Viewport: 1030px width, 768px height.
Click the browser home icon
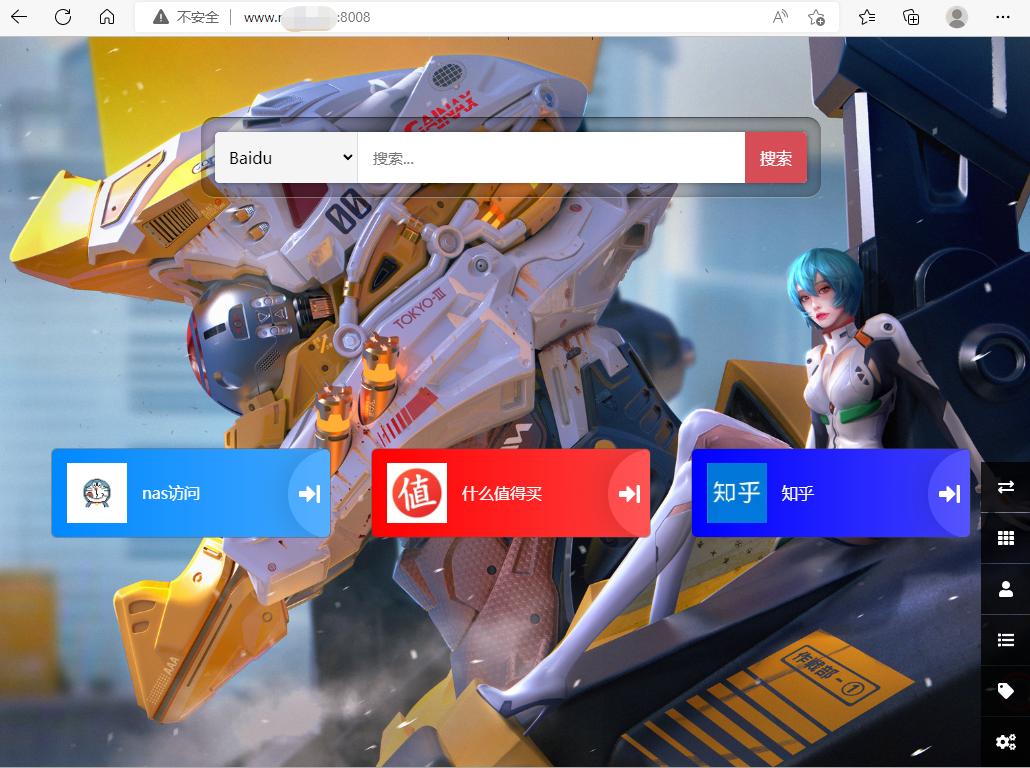[x=106, y=17]
